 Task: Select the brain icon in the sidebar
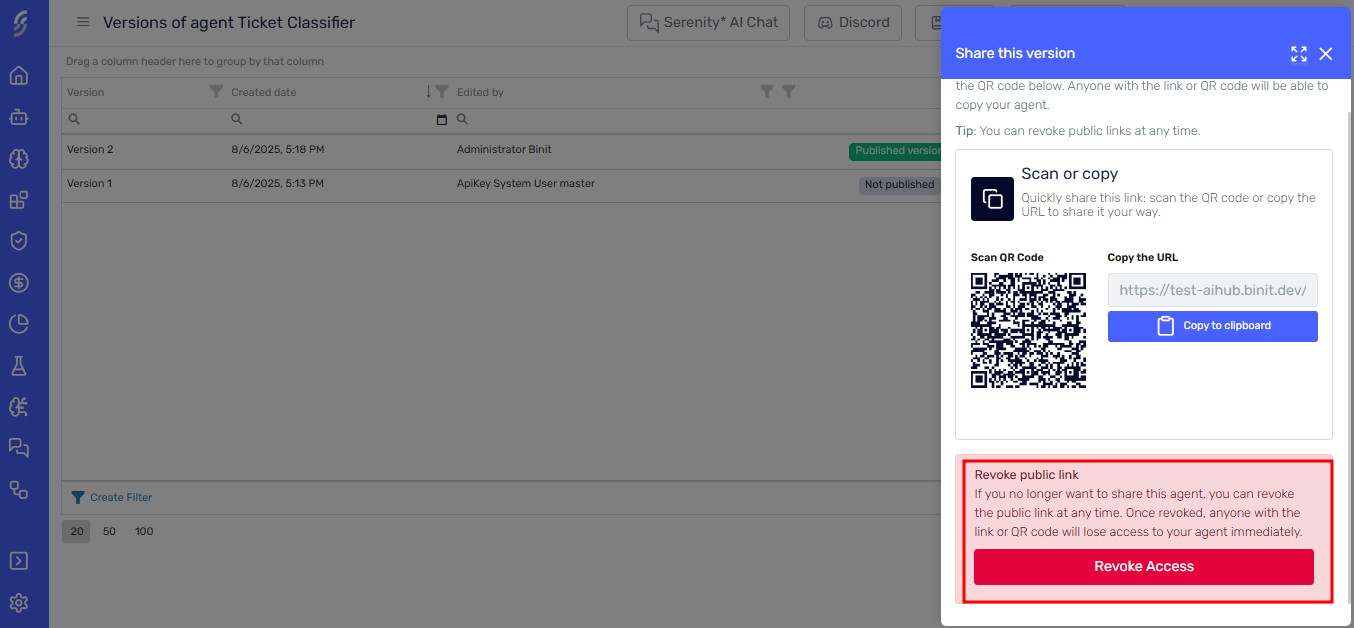coord(19,158)
